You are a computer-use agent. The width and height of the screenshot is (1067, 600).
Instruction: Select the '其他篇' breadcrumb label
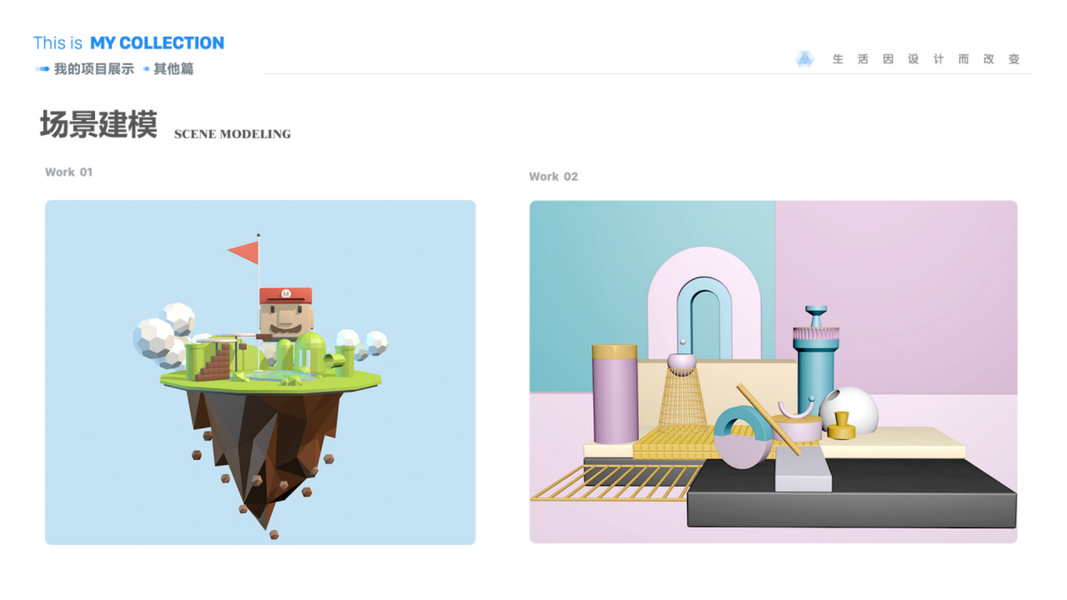[x=174, y=69]
